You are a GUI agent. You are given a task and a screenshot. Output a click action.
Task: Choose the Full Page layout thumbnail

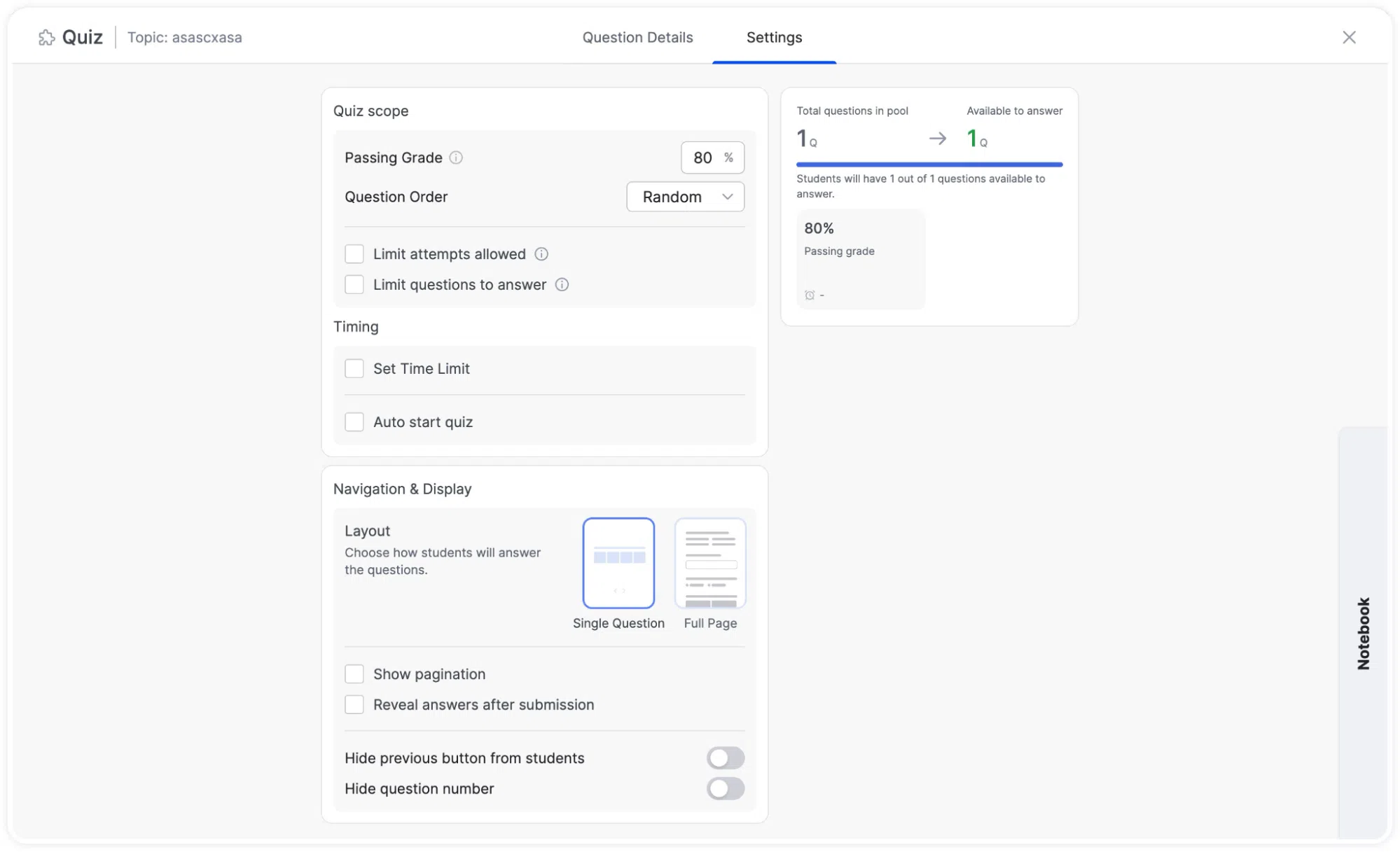pyautogui.click(x=710, y=563)
